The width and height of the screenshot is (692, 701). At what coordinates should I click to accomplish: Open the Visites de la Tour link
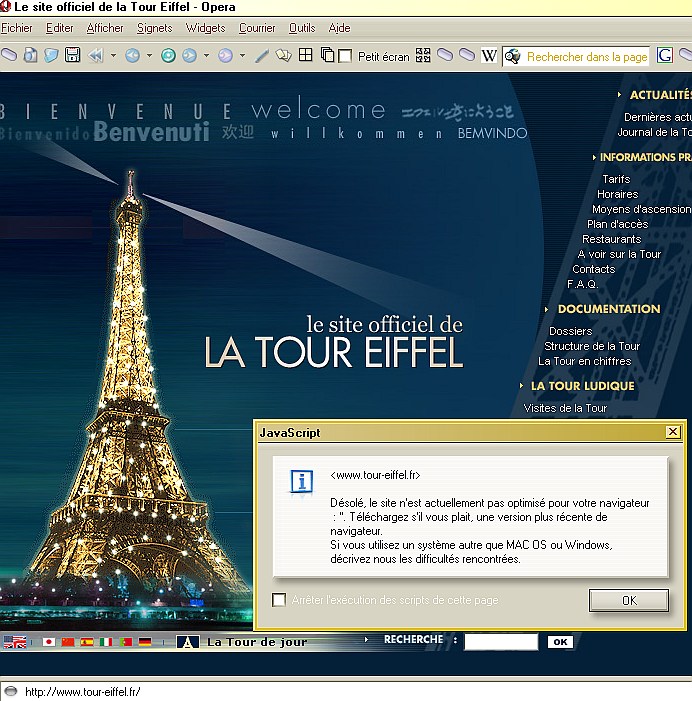(565, 408)
